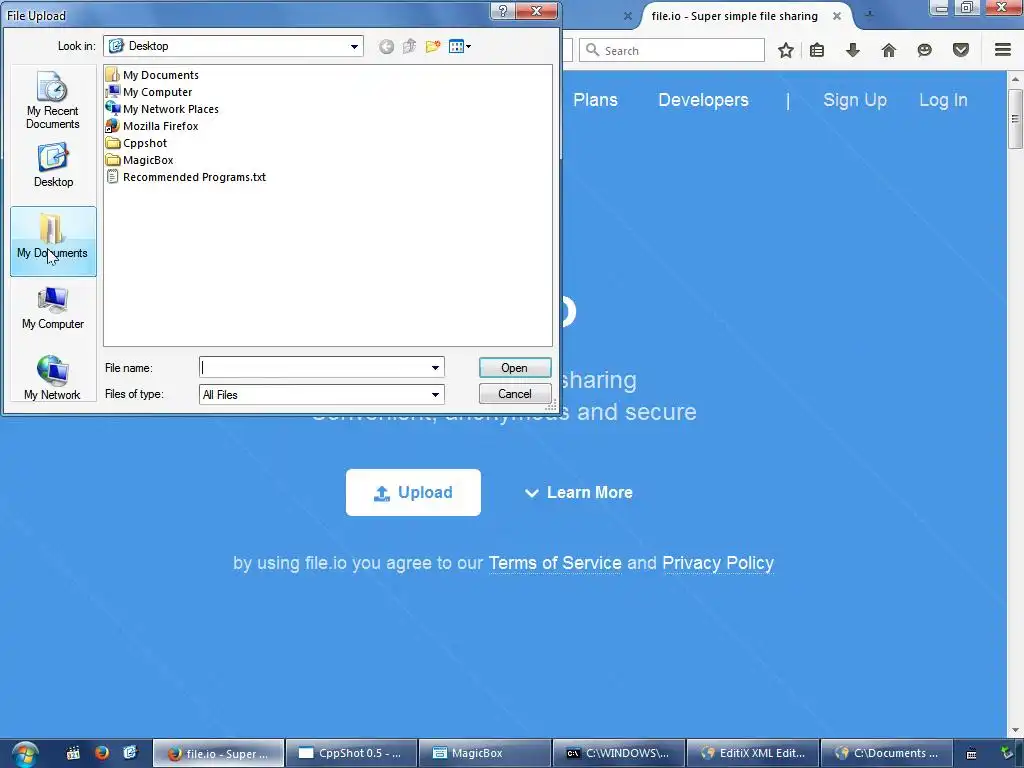The height and width of the screenshot is (768, 1024).
Task: Select Desktop shortcut in places bar
Action: [53, 167]
